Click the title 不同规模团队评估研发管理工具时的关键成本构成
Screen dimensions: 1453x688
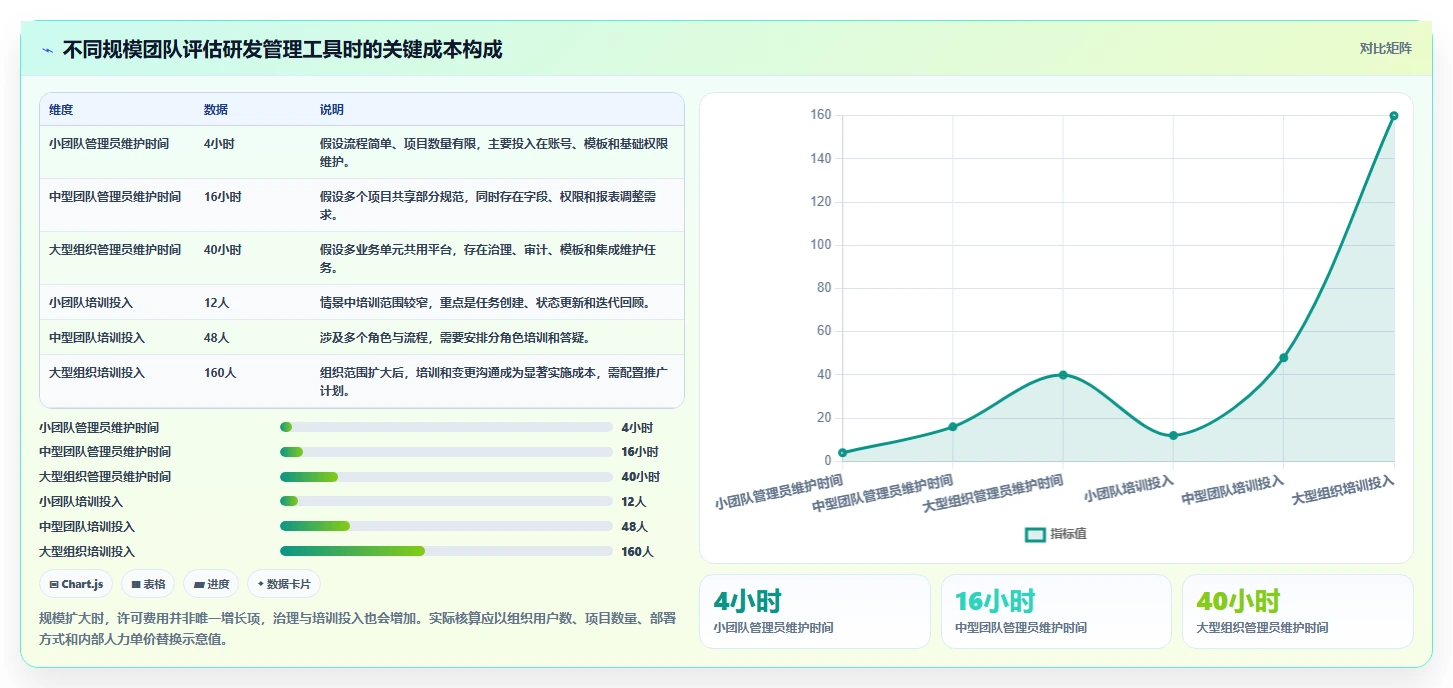(x=282, y=50)
